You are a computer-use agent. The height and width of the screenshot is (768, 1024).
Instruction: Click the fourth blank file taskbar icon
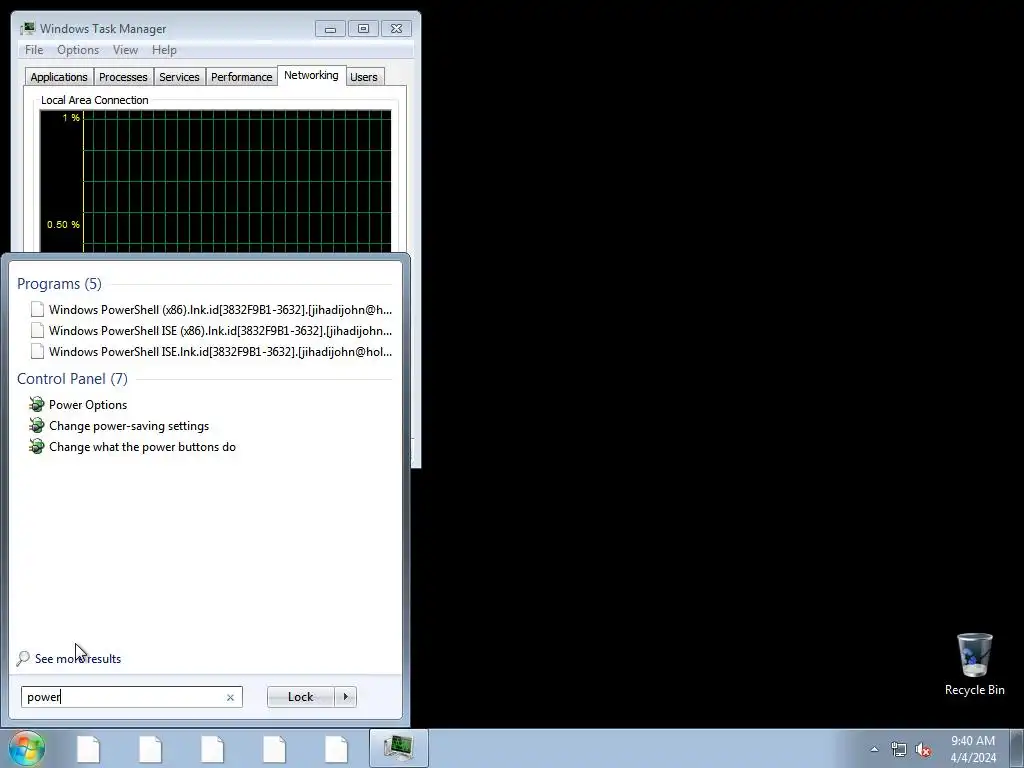274,749
